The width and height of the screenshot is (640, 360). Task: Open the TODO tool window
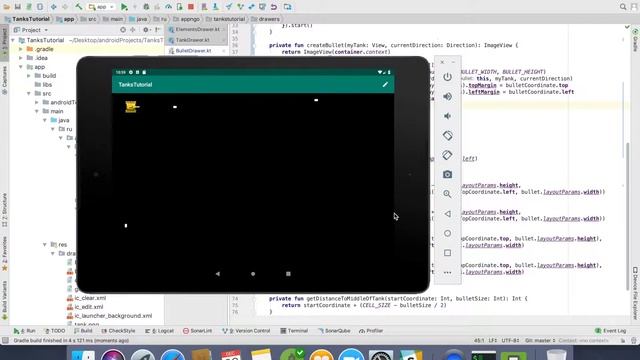(55, 331)
